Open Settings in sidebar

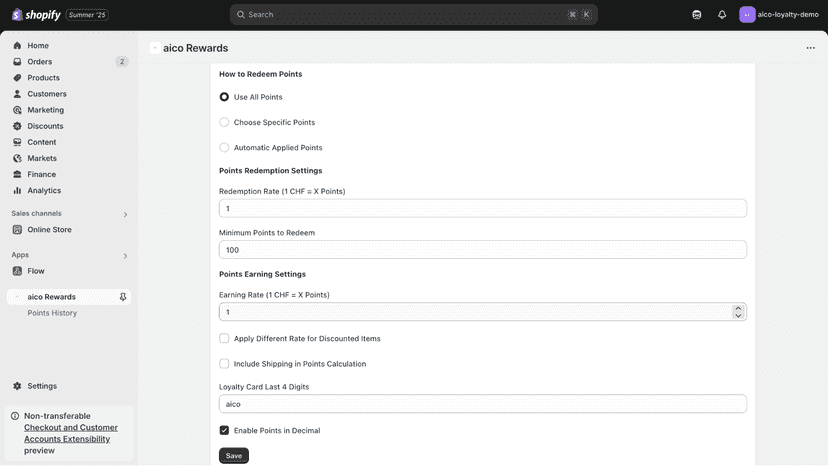[x=42, y=386]
